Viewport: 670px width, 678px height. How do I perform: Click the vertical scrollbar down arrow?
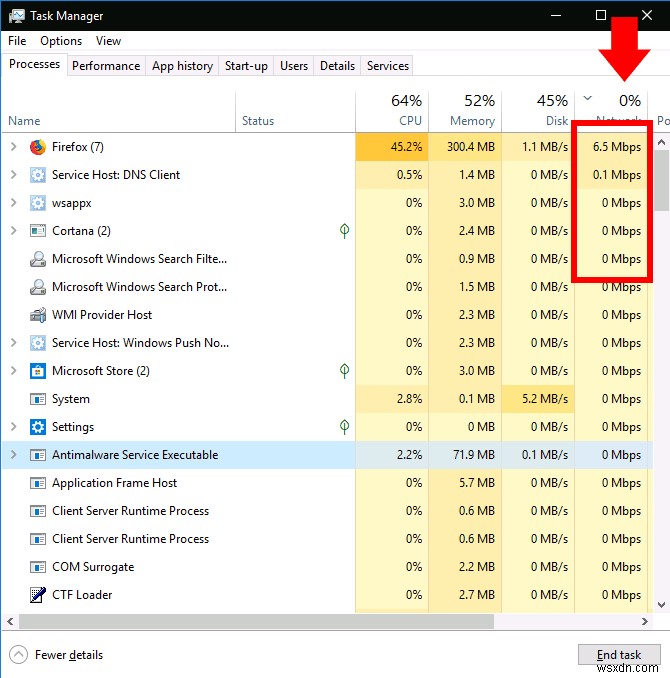tap(661, 604)
